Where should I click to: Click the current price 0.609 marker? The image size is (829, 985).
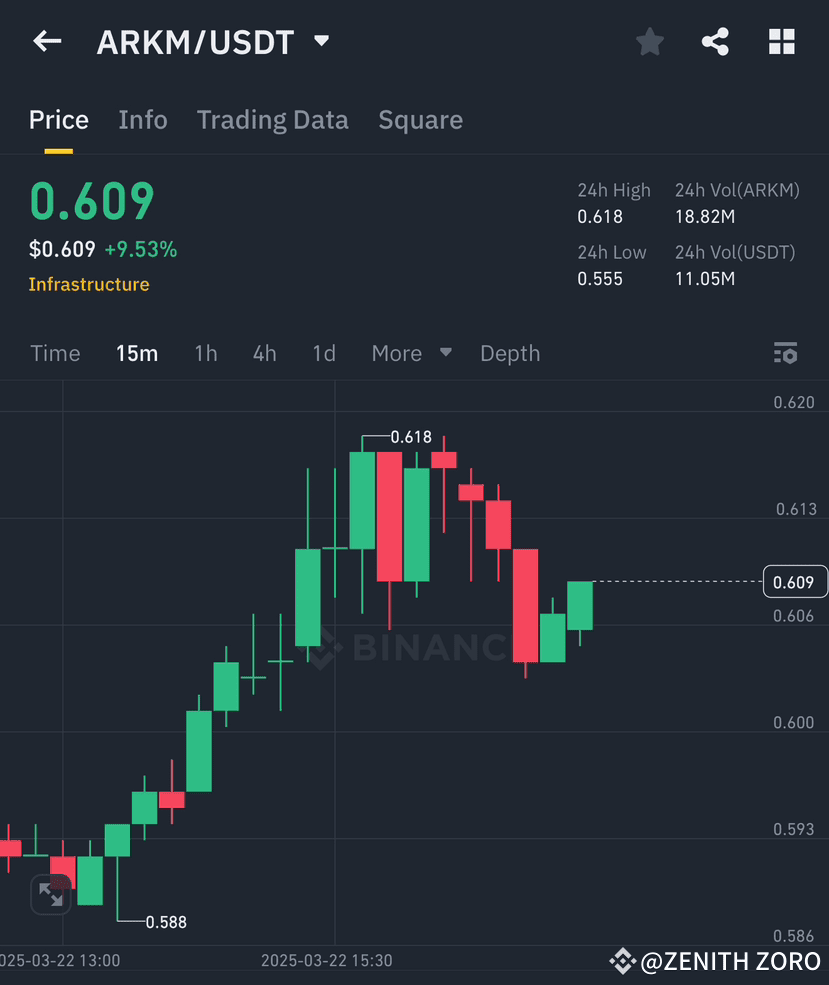pyautogui.click(x=795, y=581)
